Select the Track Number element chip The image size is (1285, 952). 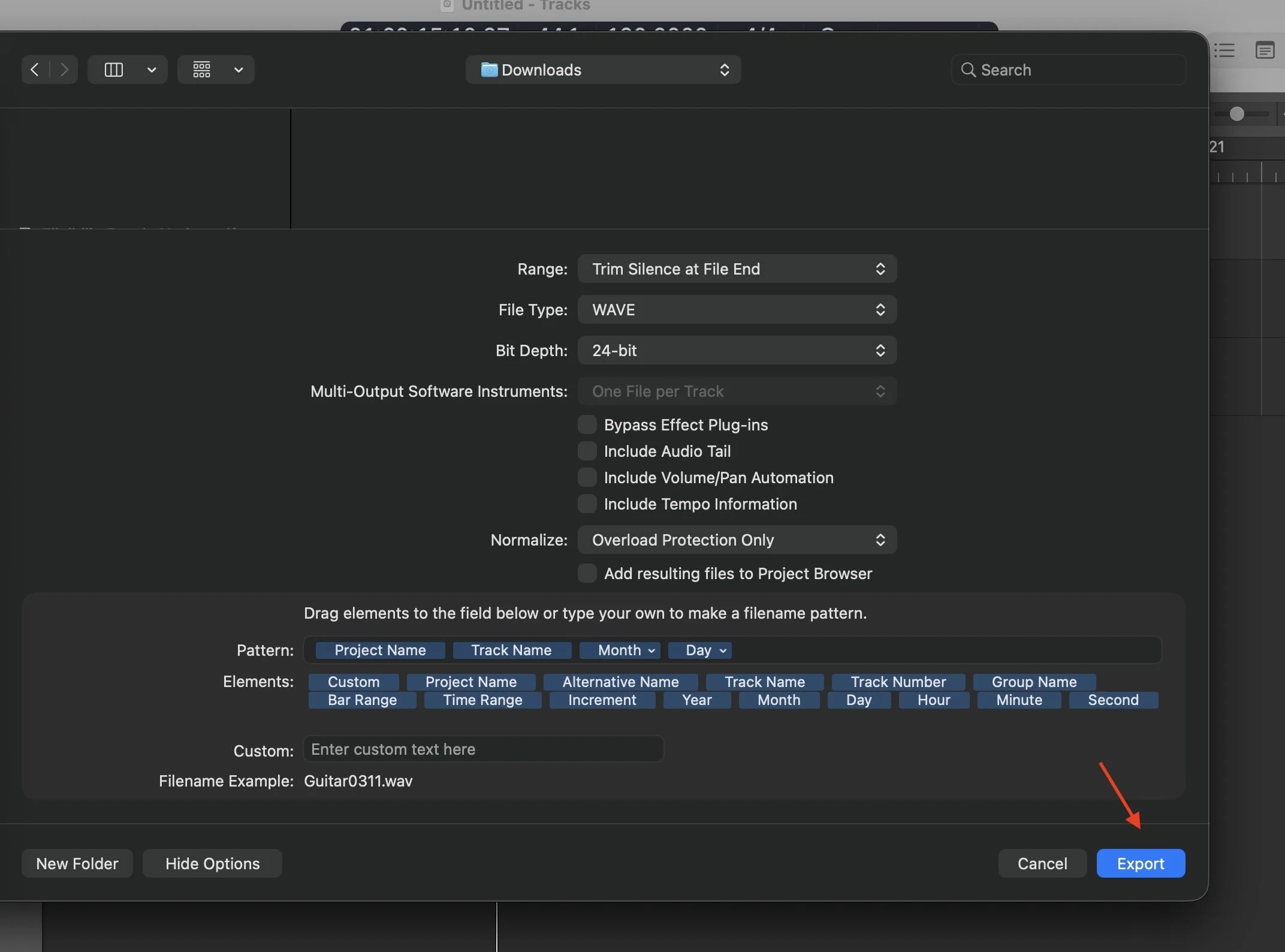coord(898,682)
